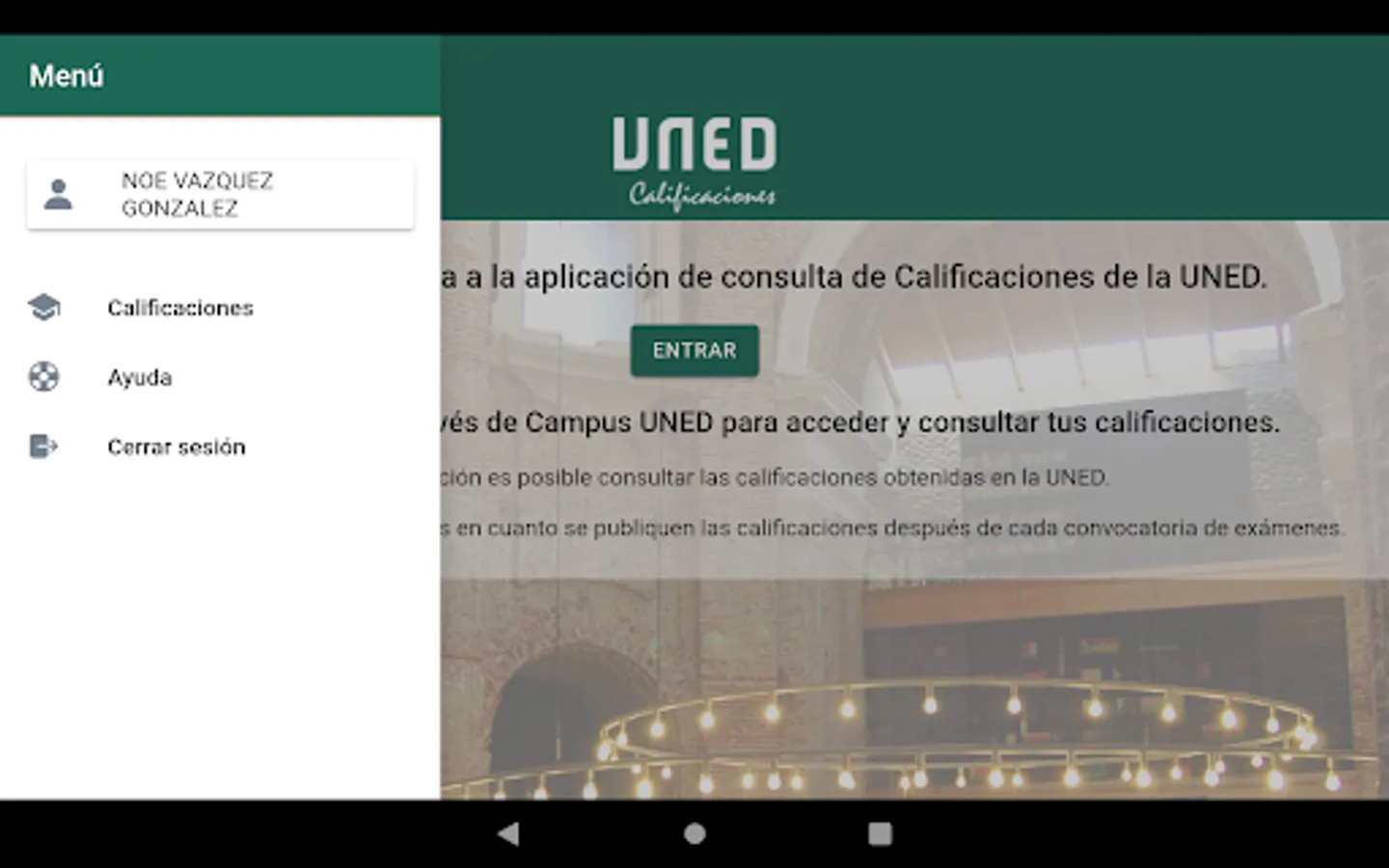The width and height of the screenshot is (1389, 868).
Task: Click the text 'consultar tus calificaciones'
Action: [x=1099, y=422]
